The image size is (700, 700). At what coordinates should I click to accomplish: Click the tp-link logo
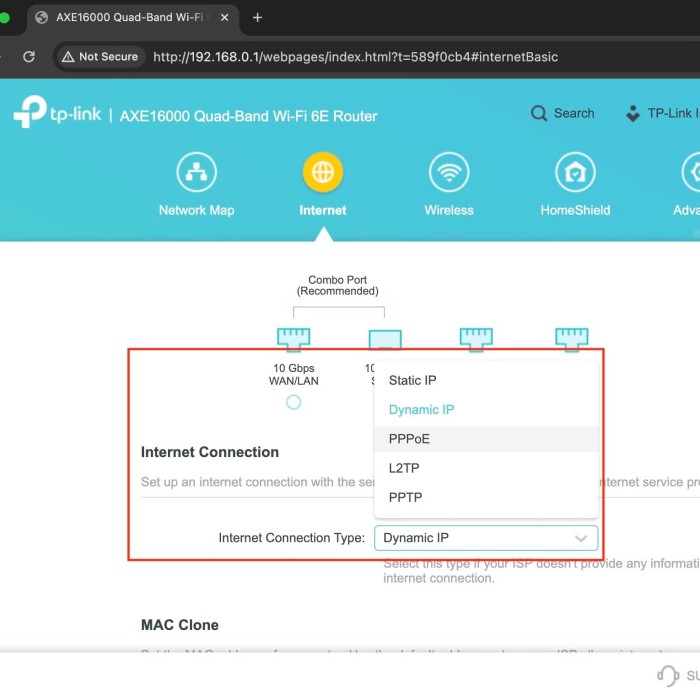click(58, 112)
